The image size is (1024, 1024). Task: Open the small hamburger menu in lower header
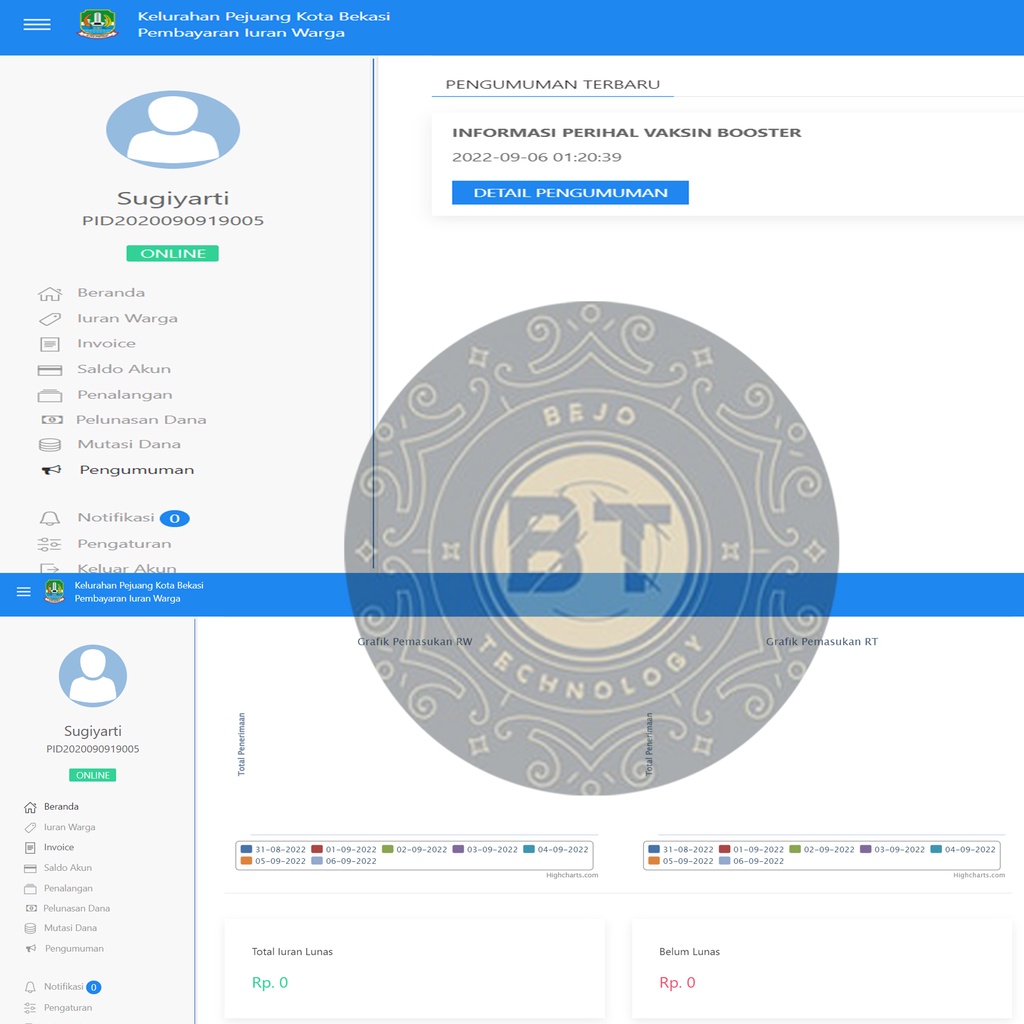pos(24,592)
